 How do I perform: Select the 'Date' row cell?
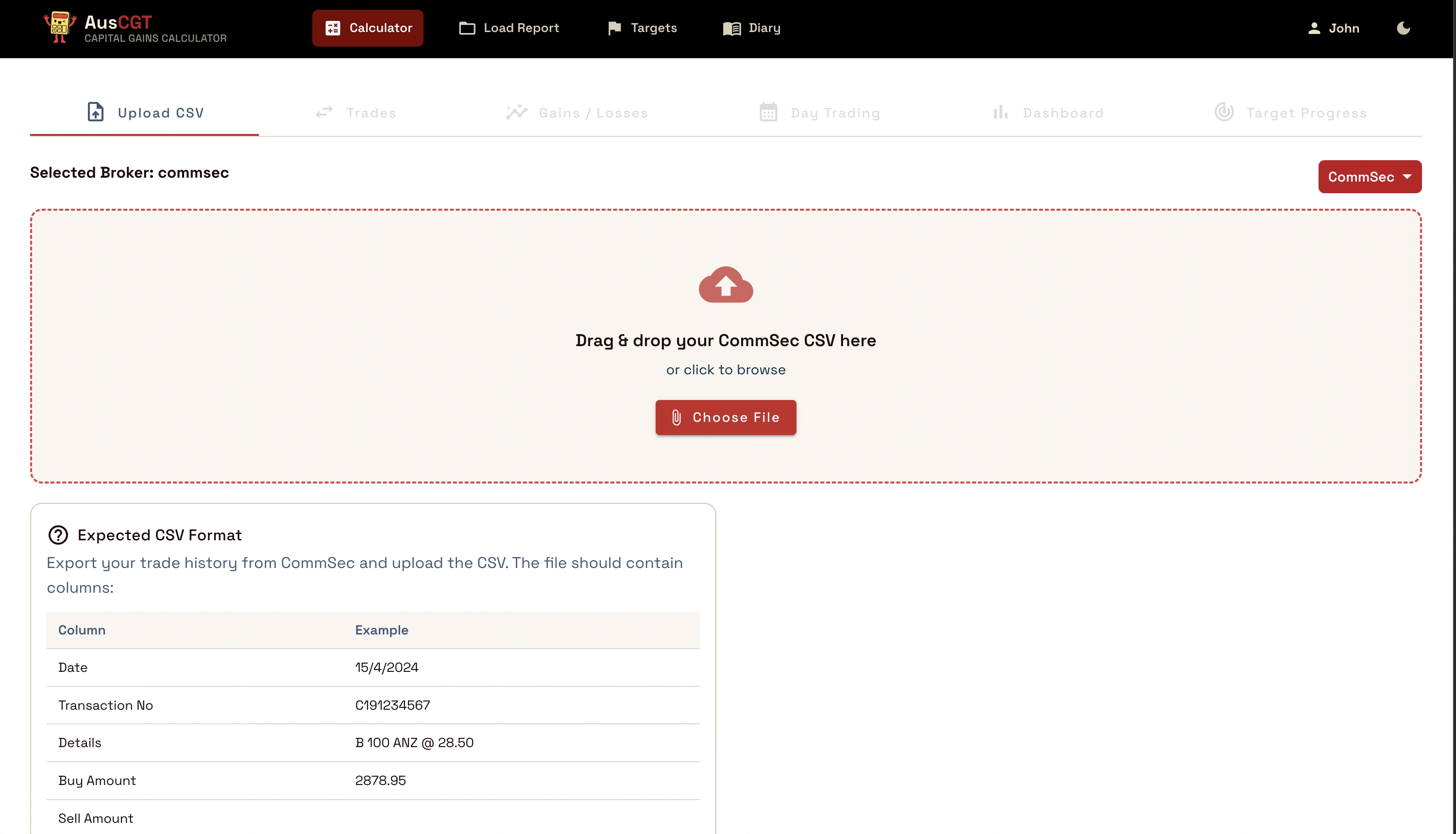(73, 668)
